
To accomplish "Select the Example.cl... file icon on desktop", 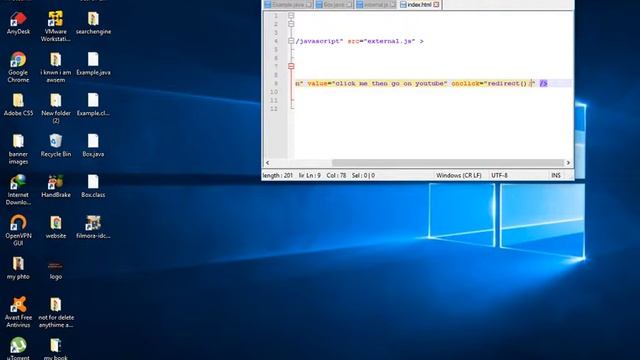I will click(93, 105).
